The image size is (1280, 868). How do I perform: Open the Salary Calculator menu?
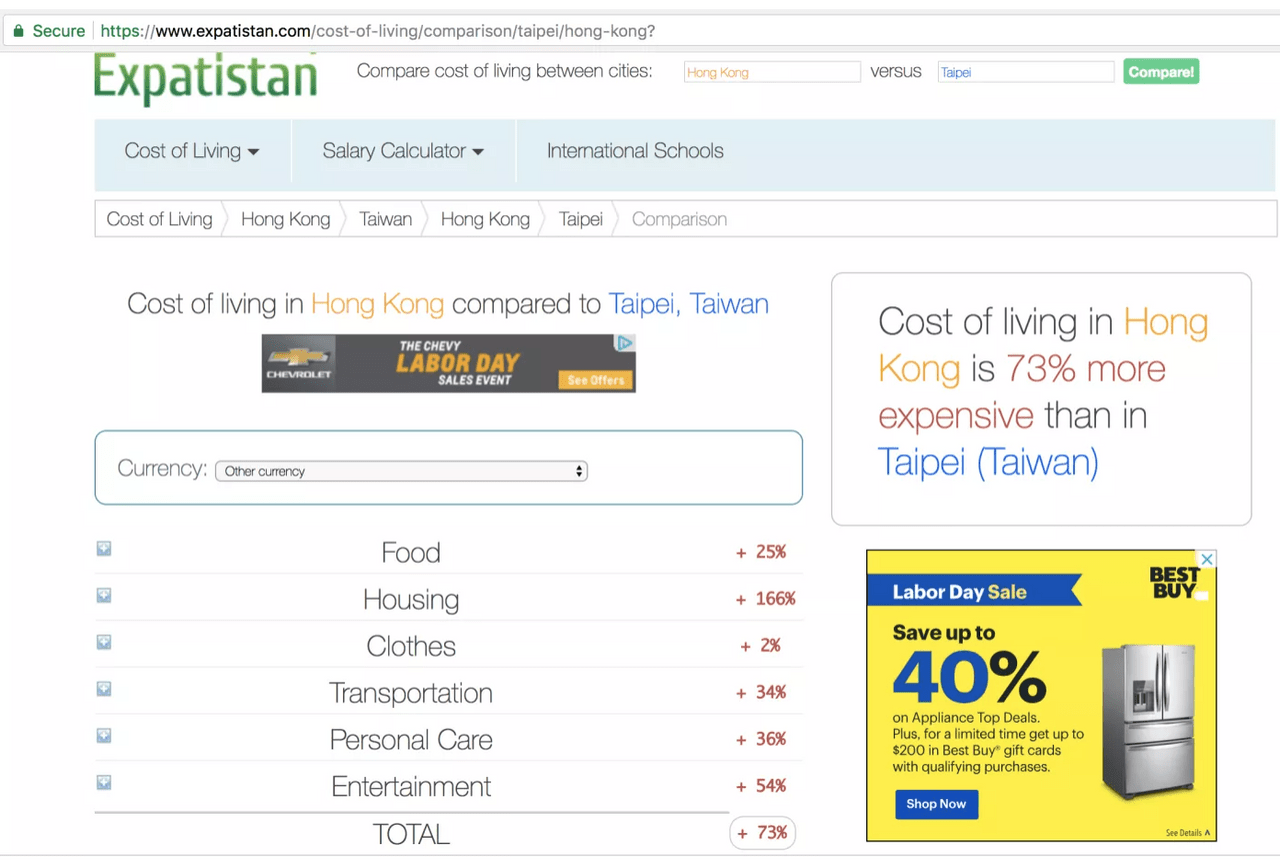coord(403,151)
